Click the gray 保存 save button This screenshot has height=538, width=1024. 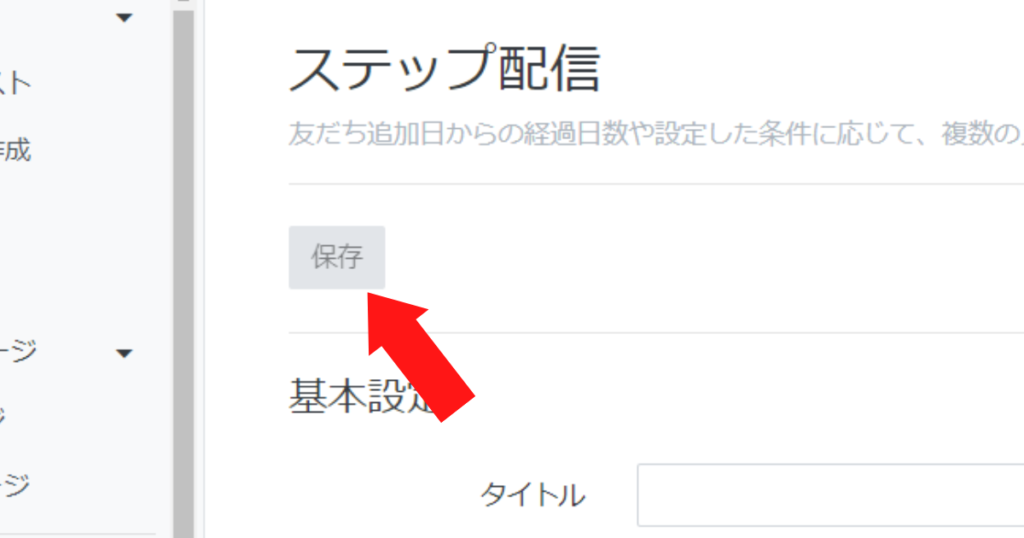(337, 257)
